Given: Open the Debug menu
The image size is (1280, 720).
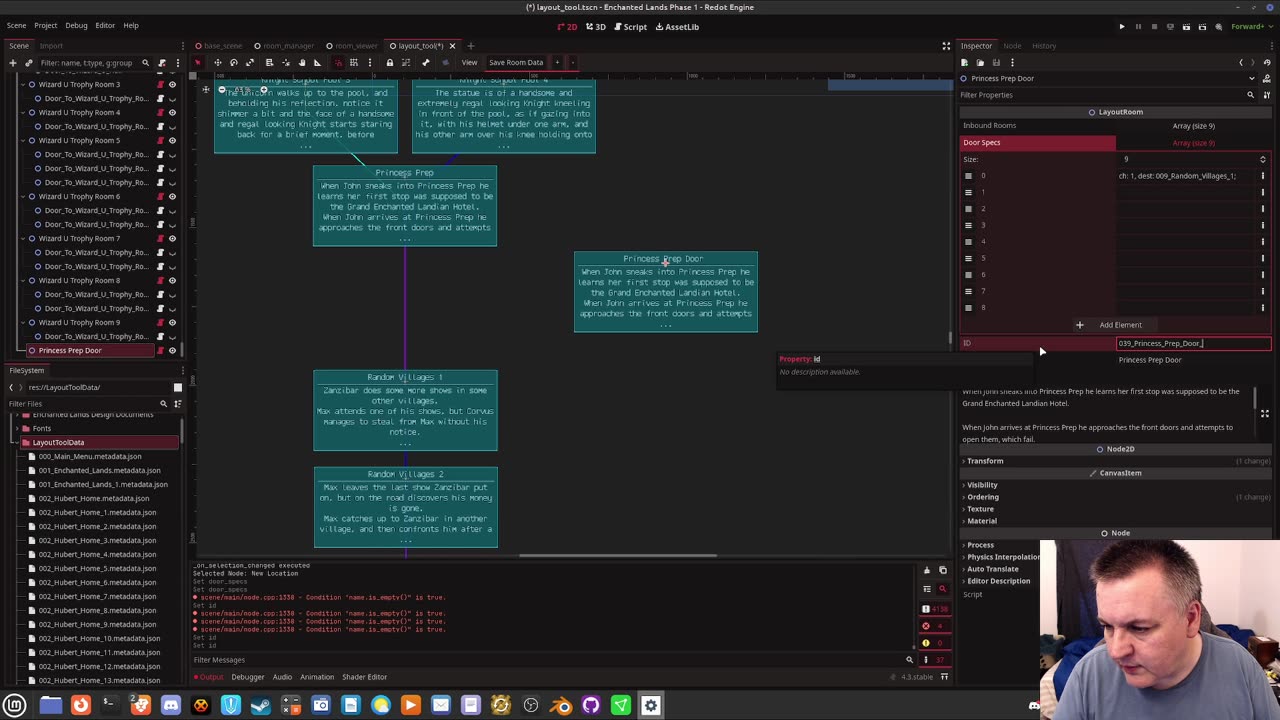Looking at the screenshot, I should coord(76,25).
